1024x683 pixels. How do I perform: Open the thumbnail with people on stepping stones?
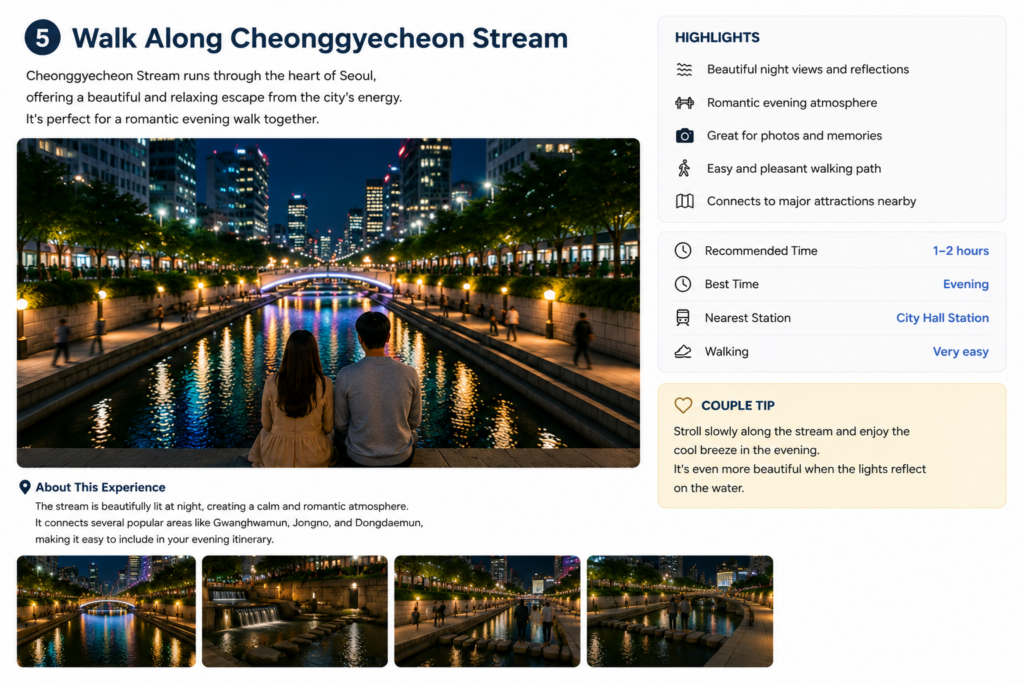pos(487,611)
